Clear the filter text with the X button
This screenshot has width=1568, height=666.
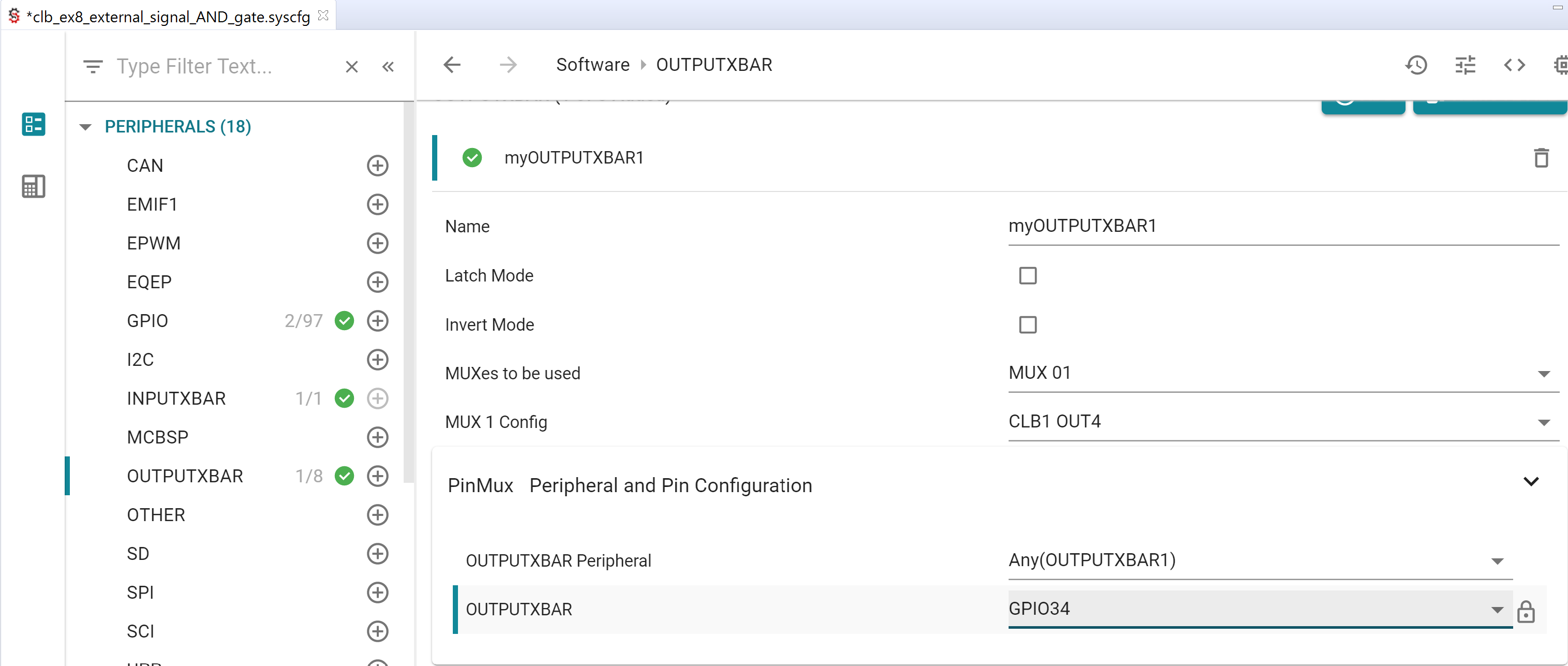pos(351,66)
